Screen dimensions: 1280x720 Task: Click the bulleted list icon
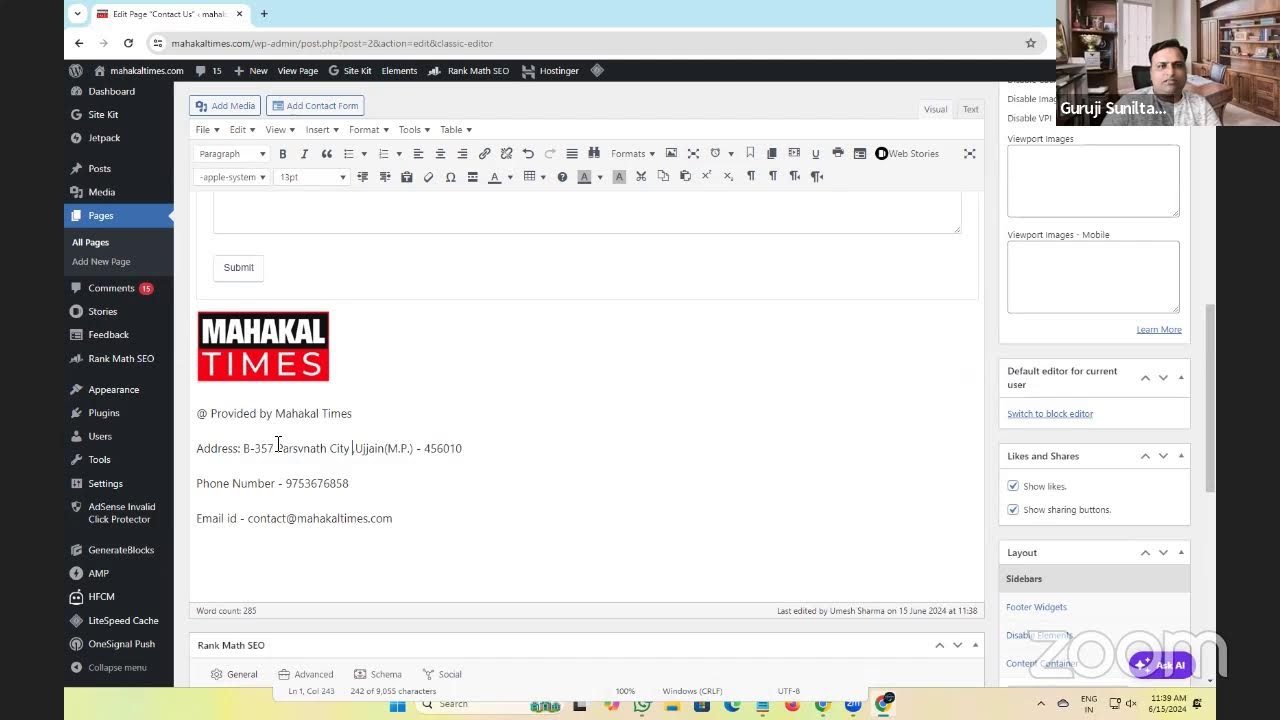[x=349, y=154]
